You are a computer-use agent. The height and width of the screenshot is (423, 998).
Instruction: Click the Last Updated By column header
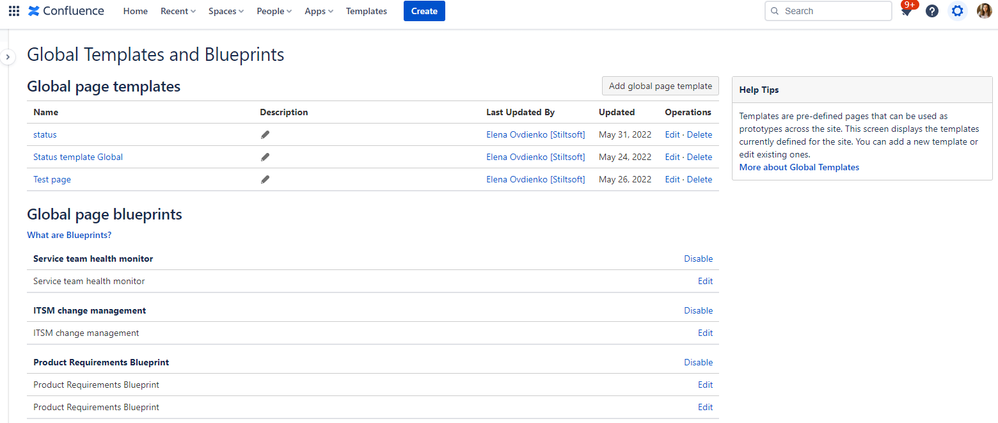[521, 112]
